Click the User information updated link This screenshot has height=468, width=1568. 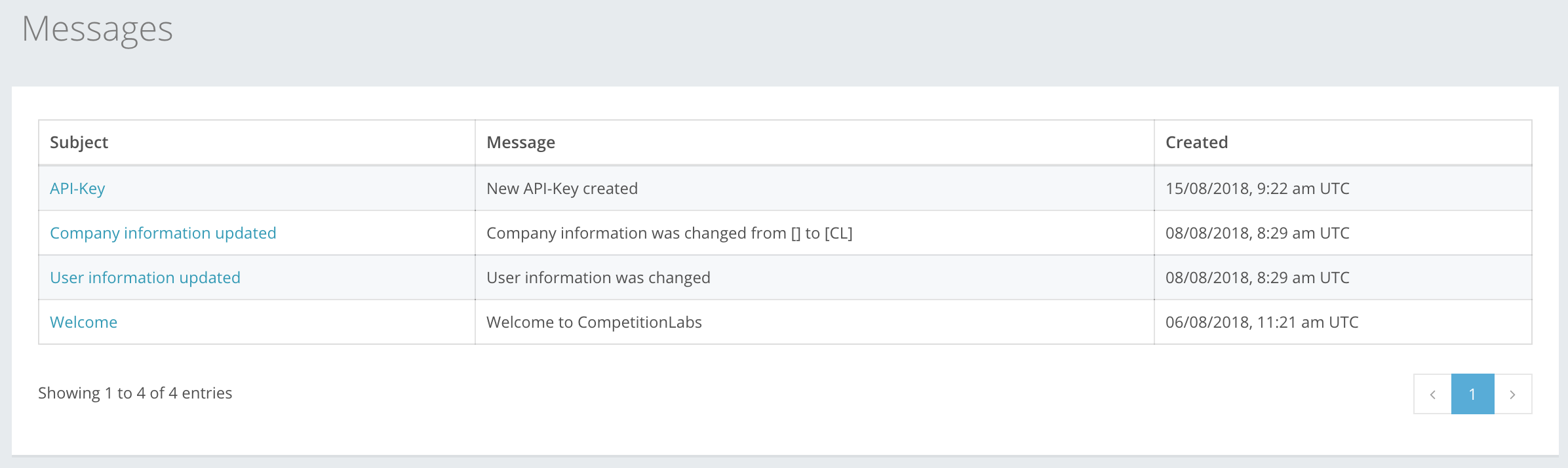(145, 278)
